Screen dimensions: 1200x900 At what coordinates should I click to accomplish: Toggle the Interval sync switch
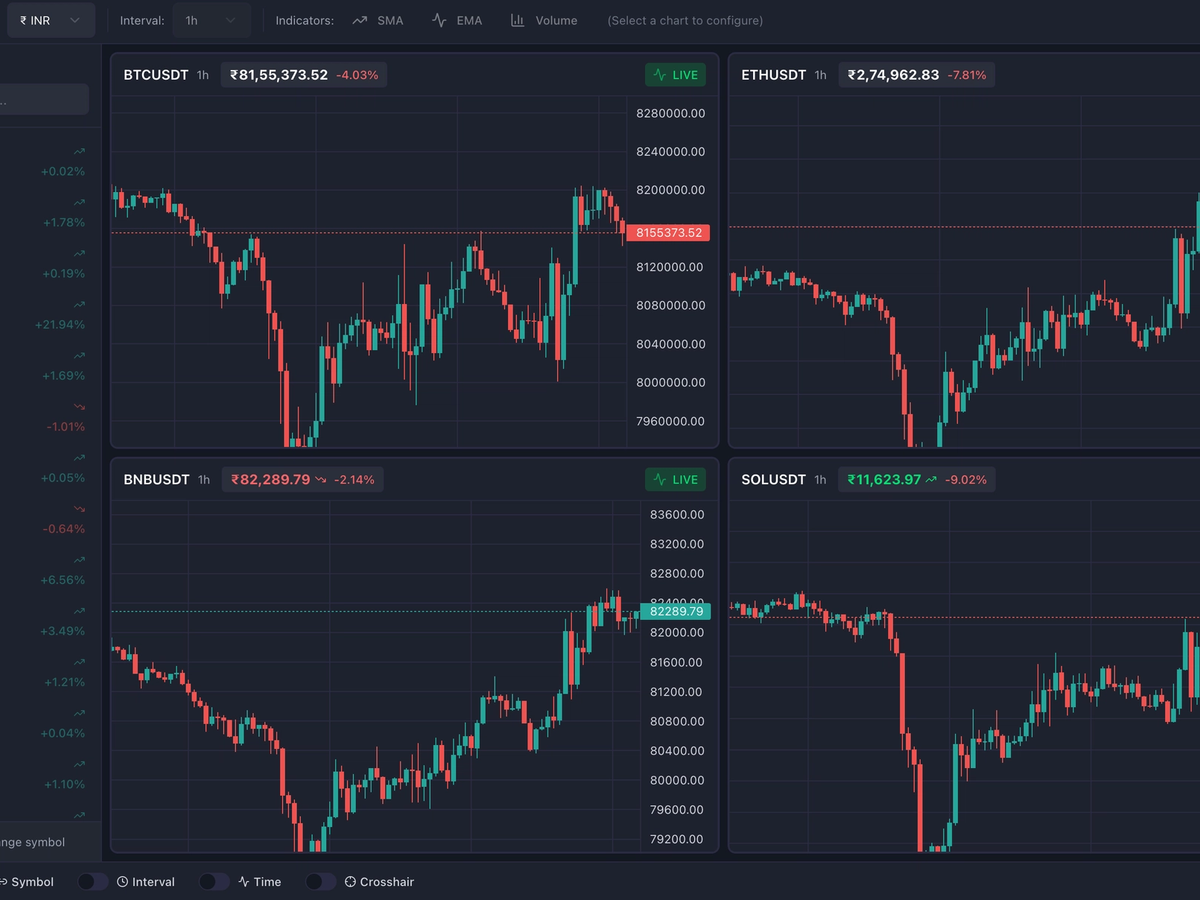[x=93, y=881]
